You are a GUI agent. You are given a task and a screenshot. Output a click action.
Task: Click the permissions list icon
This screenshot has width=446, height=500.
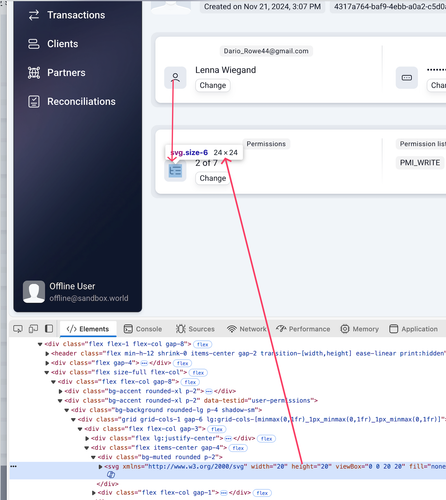(175, 171)
